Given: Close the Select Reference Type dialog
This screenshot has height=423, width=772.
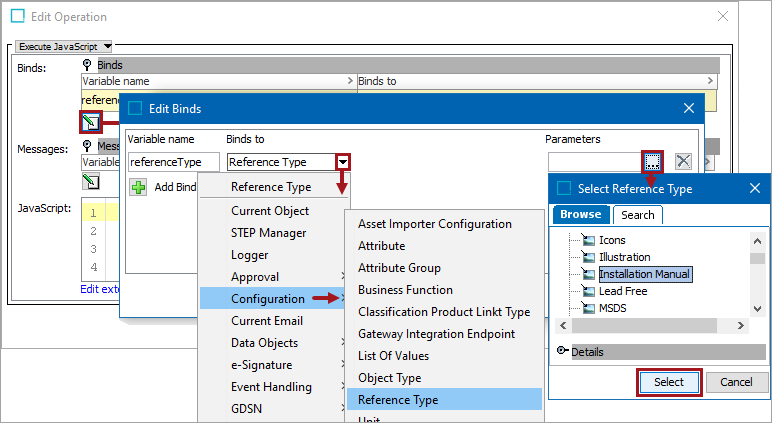Looking at the screenshot, I should pos(755,188).
